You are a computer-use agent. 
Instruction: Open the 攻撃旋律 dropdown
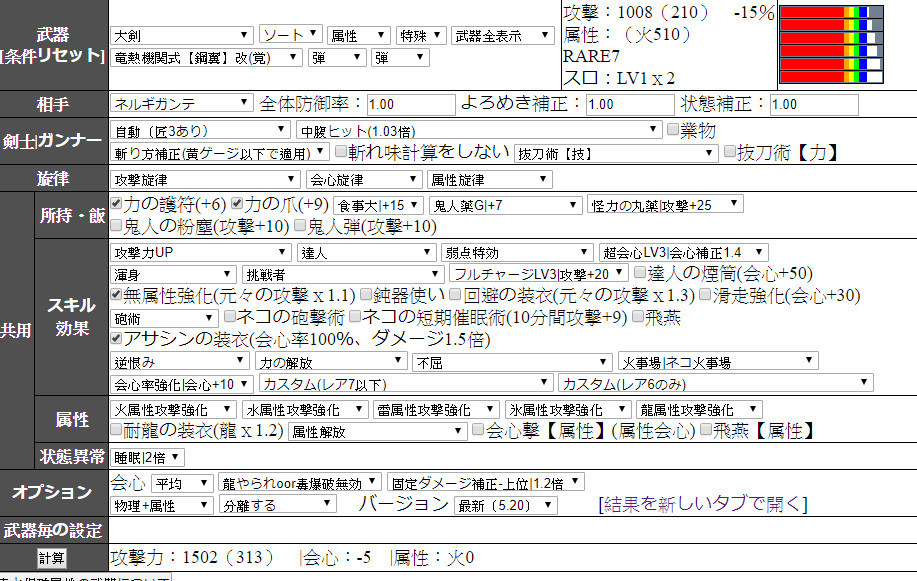(205, 179)
